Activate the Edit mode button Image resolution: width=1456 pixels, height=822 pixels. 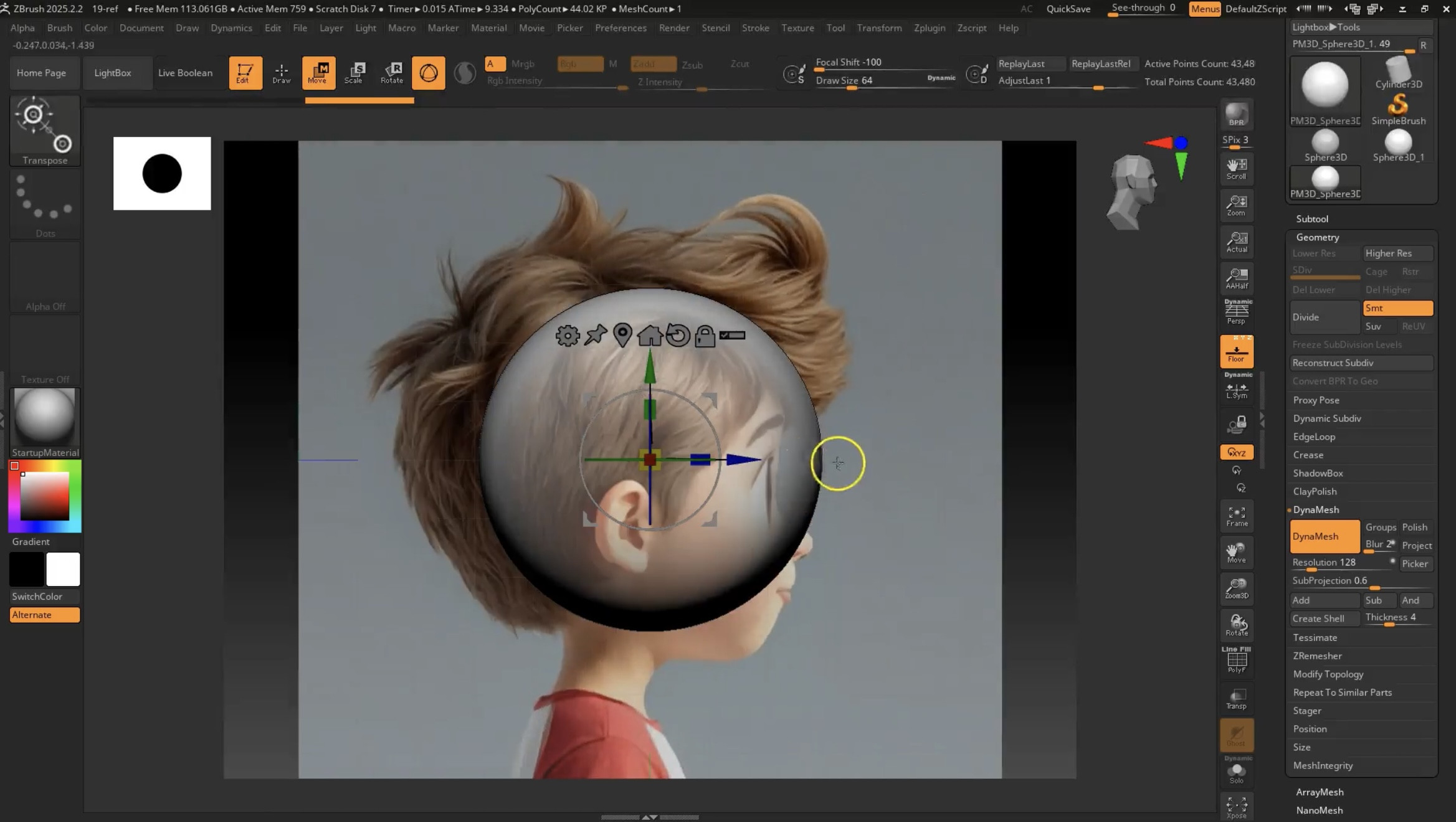[x=245, y=73]
